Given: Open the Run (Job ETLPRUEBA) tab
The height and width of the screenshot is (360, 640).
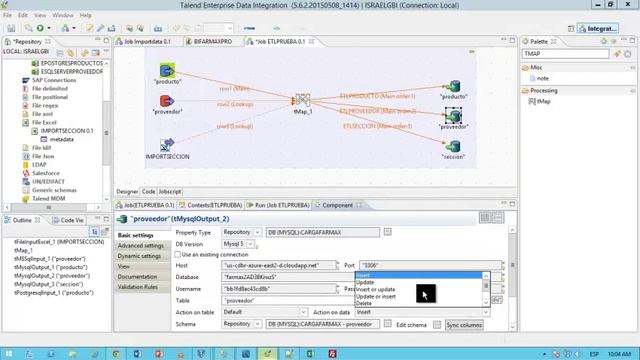Looking at the screenshot, I should click(278, 205).
